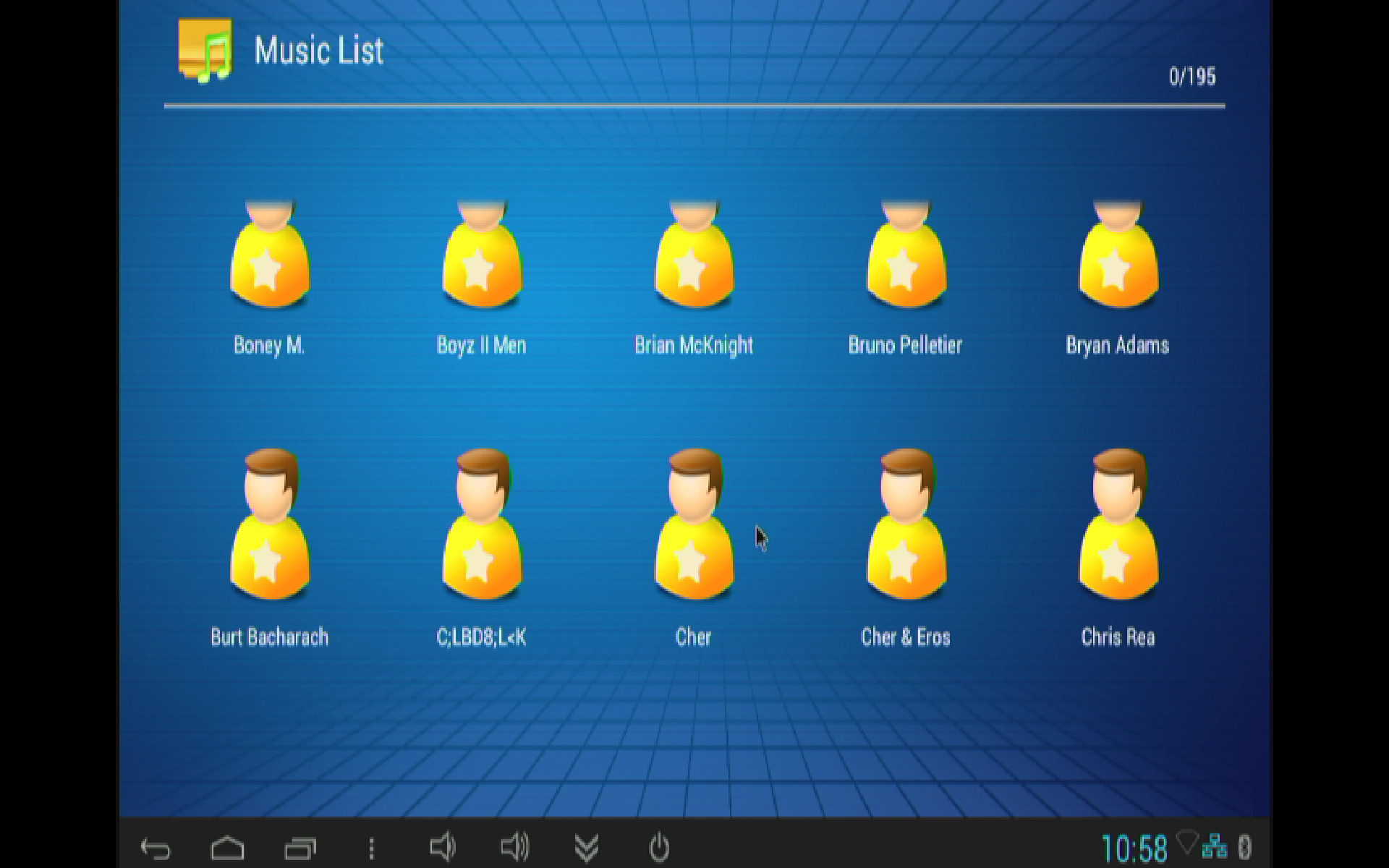Lower volume with speaker down icon
Image resolution: width=1389 pixels, height=868 pixels.
442,846
